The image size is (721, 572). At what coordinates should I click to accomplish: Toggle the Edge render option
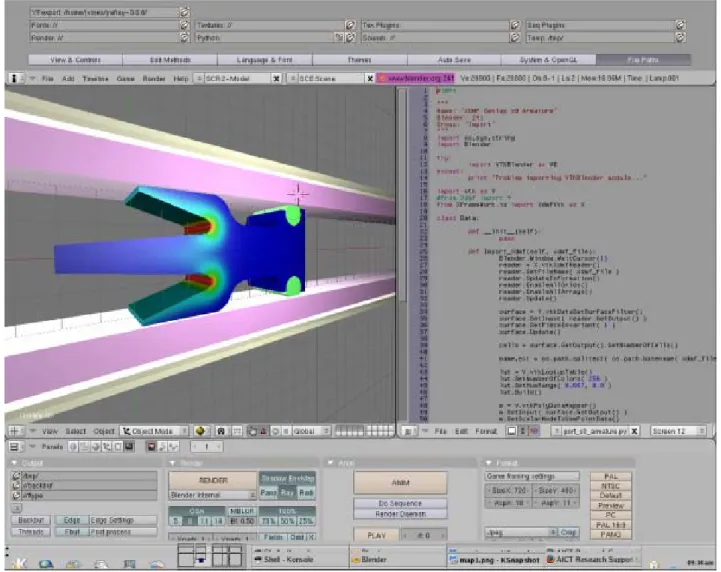click(72, 520)
